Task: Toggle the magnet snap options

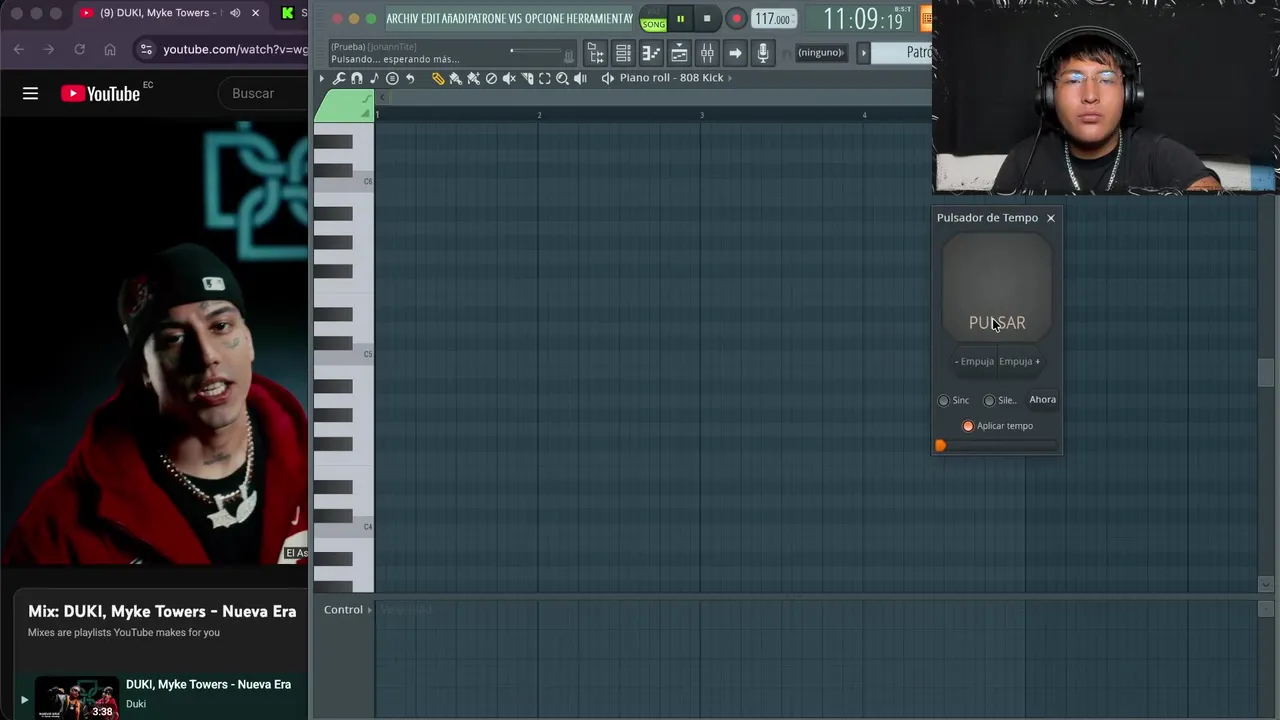Action: [357, 78]
